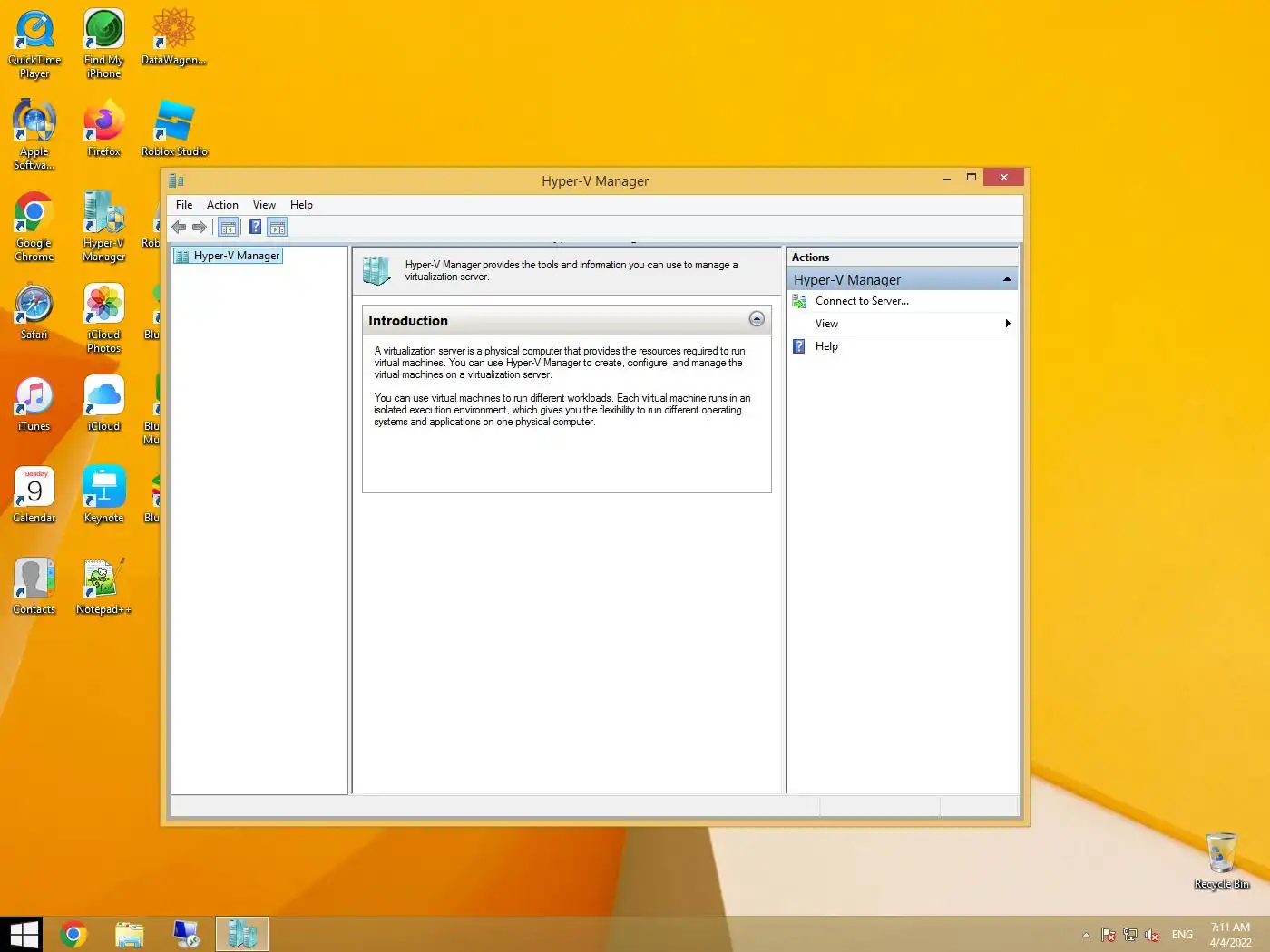Image resolution: width=1270 pixels, height=952 pixels.
Task: Open Keynote desktop shortcut
Action: point(104,496)
